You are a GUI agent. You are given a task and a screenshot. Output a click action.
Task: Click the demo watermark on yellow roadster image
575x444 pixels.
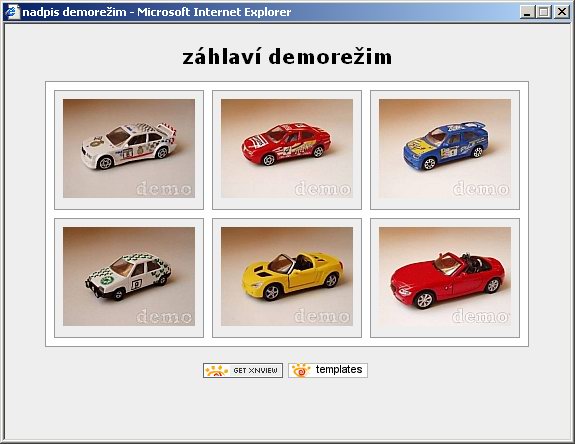click(322, 316)
